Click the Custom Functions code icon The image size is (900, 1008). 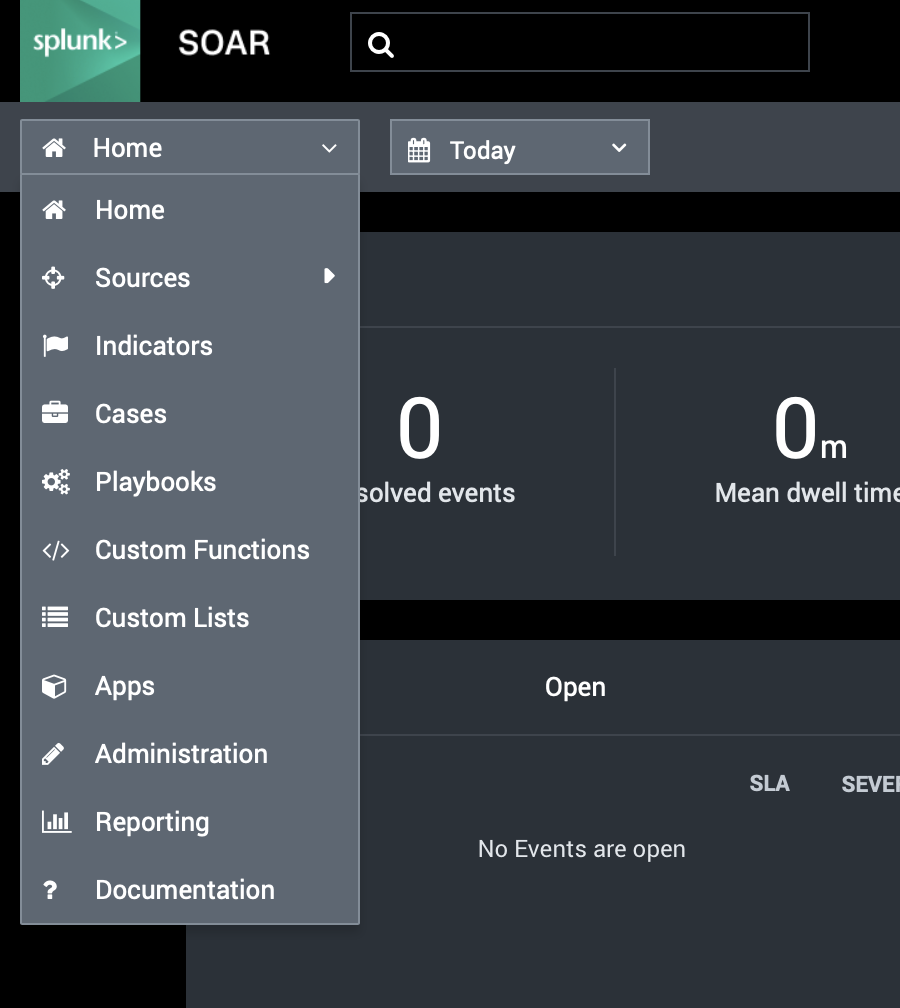55,550
